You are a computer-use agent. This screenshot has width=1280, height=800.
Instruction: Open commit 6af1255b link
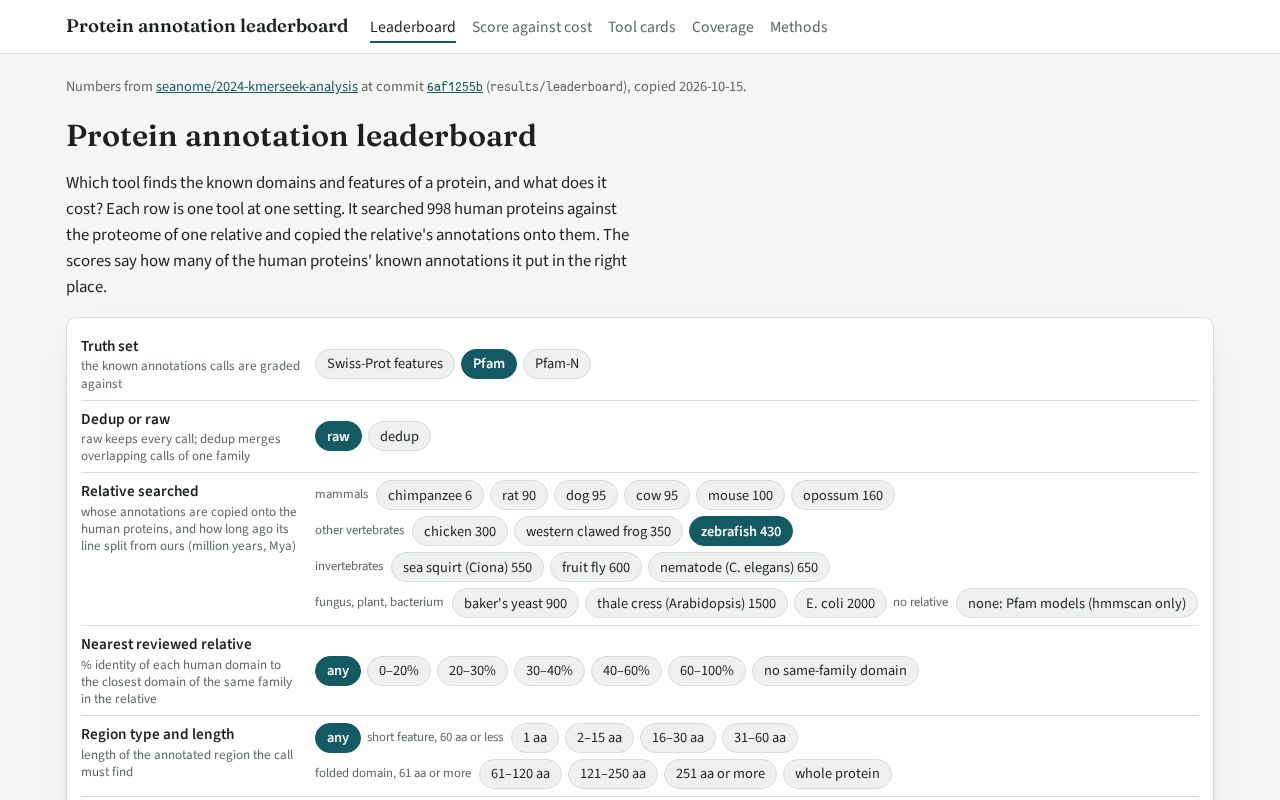[x=455, y=86]
